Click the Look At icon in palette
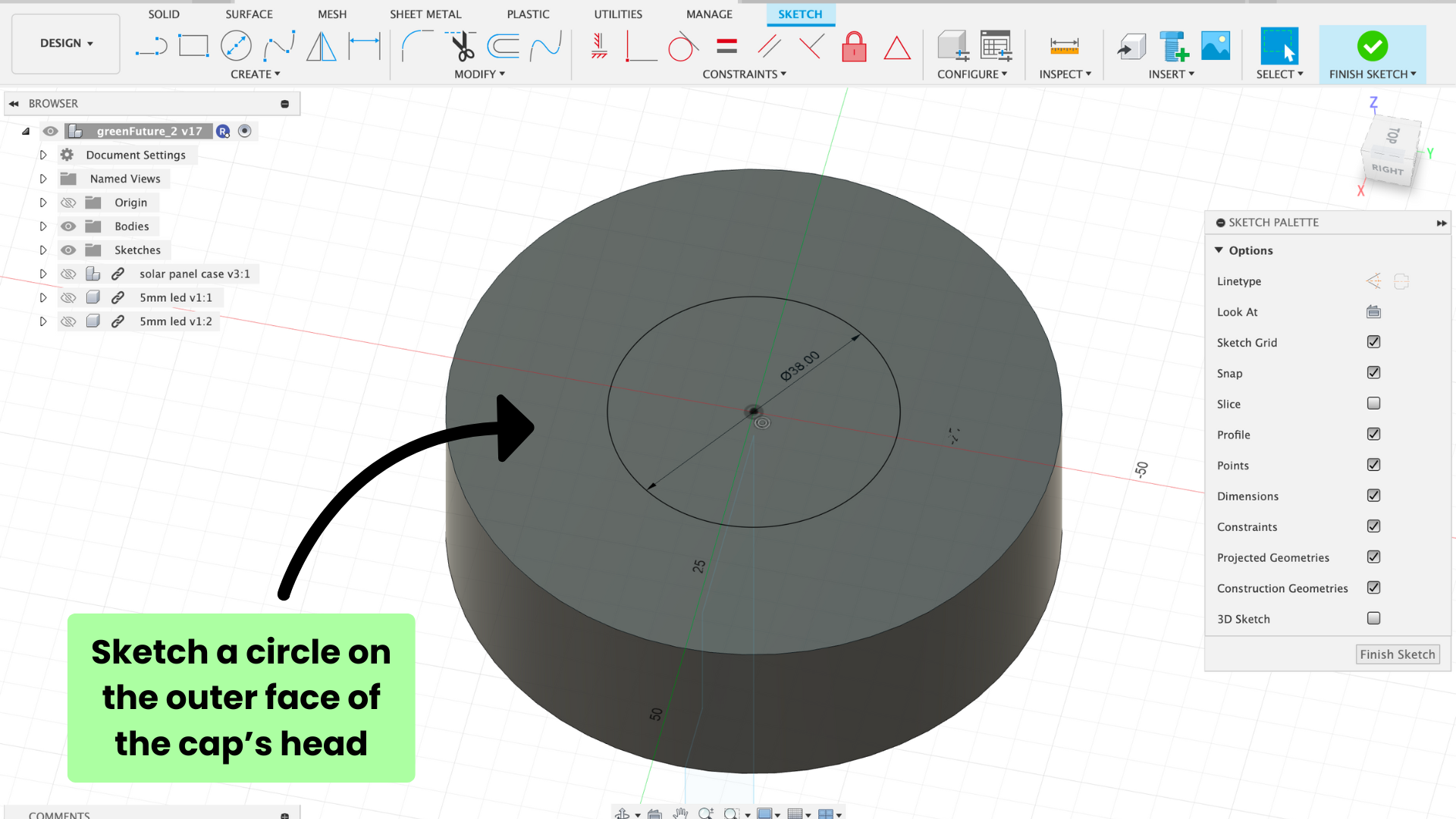Viewport: 1456px width, 819px height. click(1375, 311)
